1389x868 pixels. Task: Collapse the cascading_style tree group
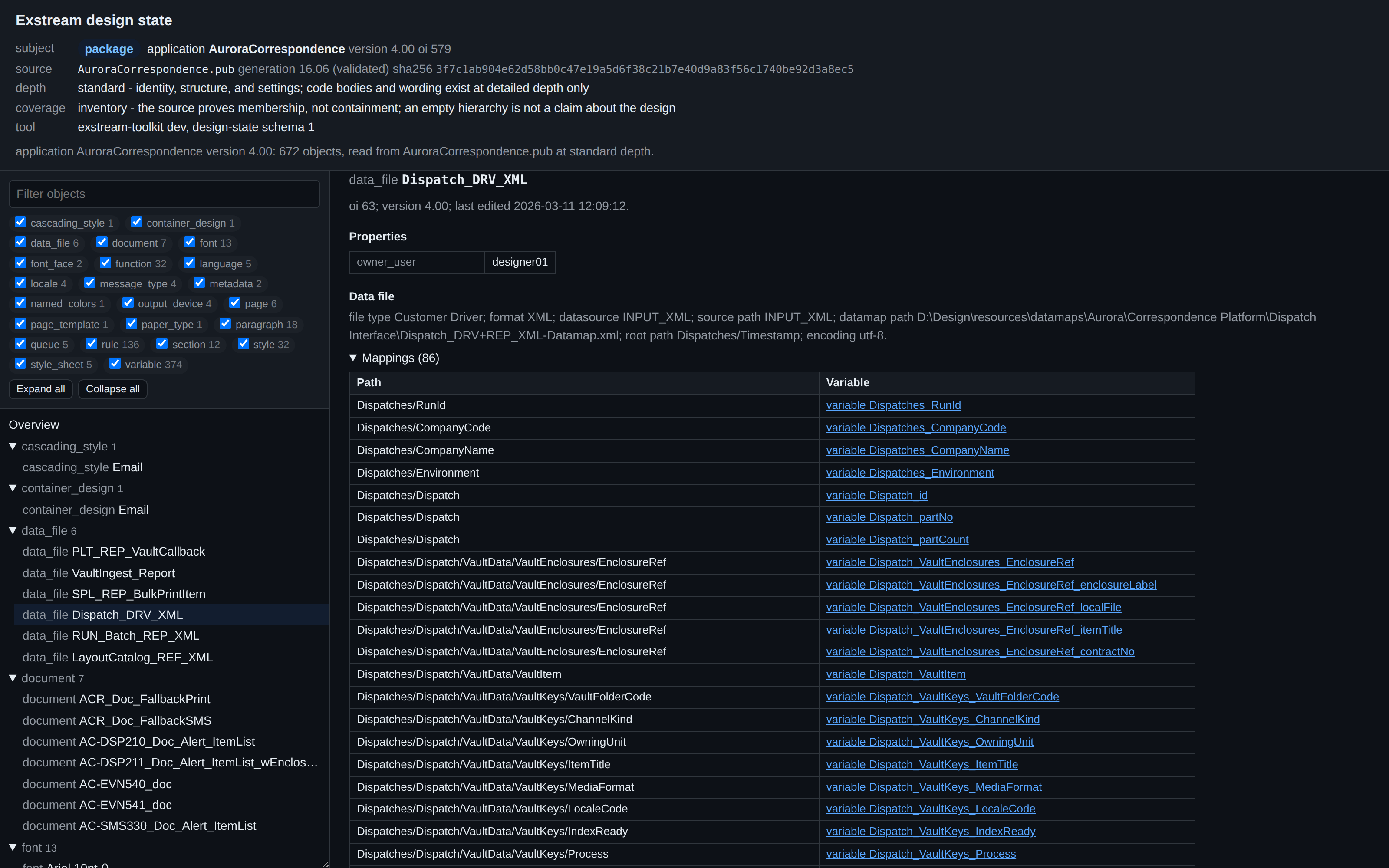[x=13, y=447]
